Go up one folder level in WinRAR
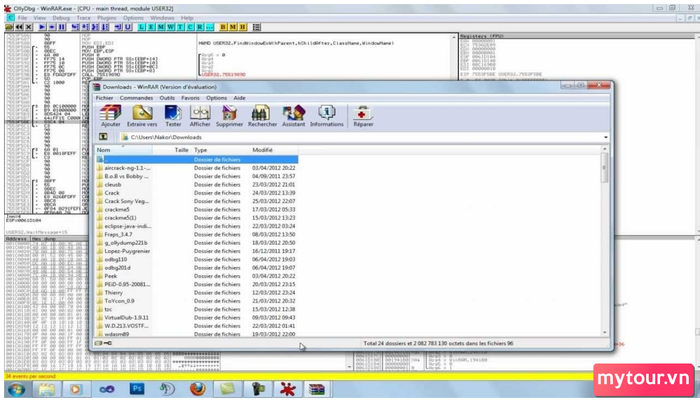Screen dimensions: 700x404 pos(103,137)
